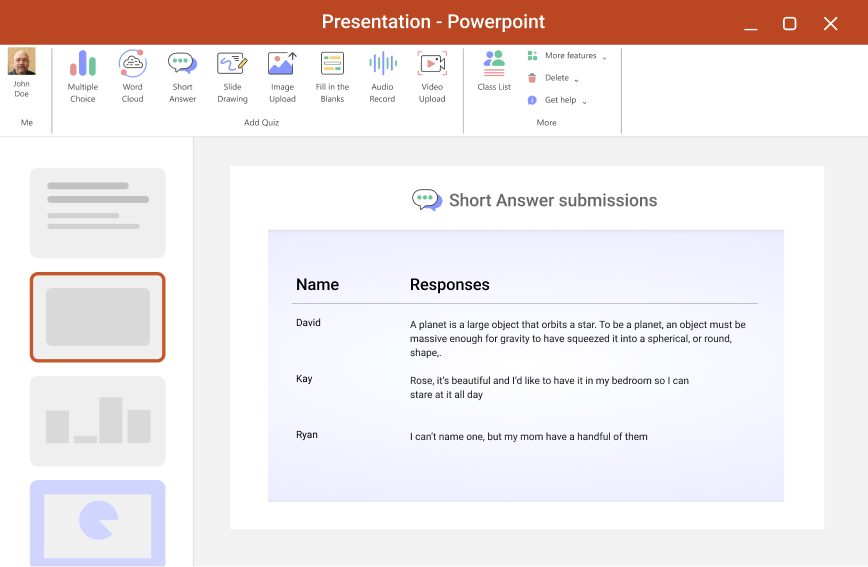The image size is (868, 567).
Task: Click the Name column header
Action: point(317,285)
